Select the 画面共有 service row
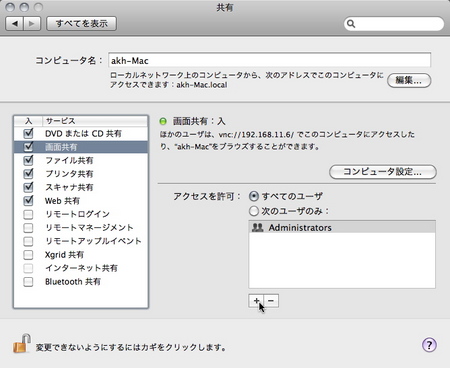450x368 pixels. point(81,147)
